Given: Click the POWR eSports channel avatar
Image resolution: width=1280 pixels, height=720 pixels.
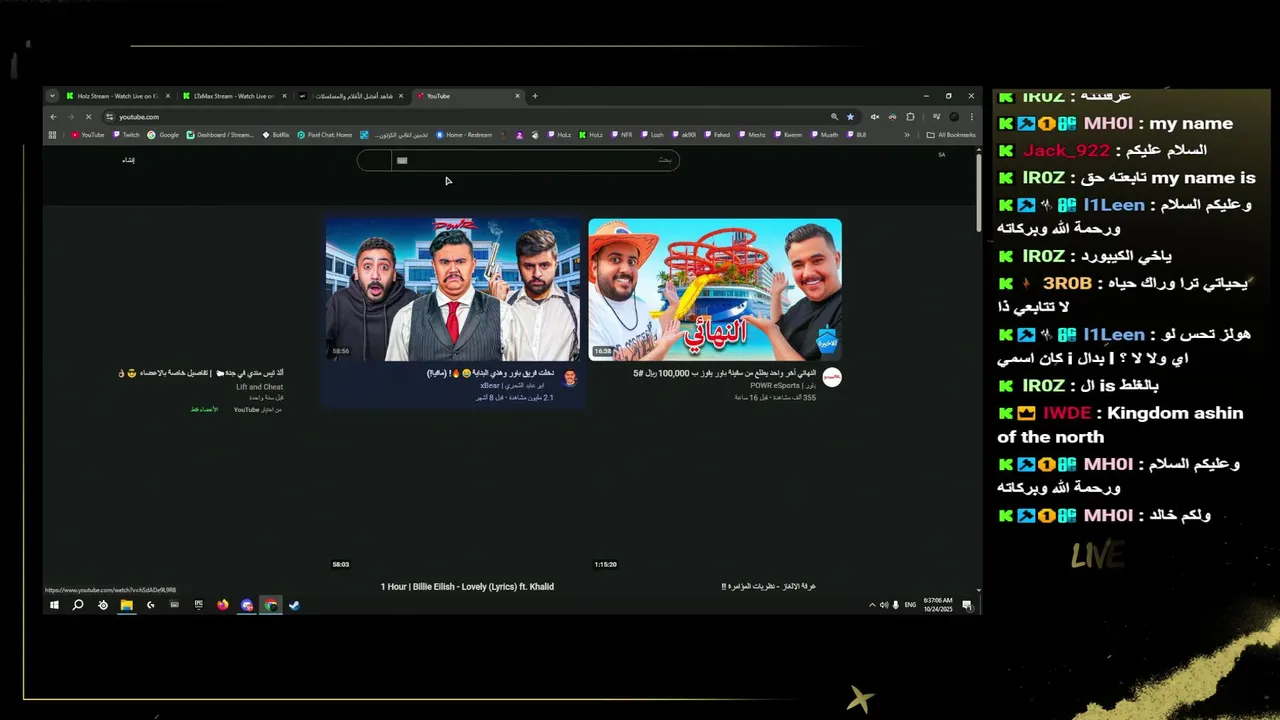Looking at the screenshot, I should (x=832, y=377).
